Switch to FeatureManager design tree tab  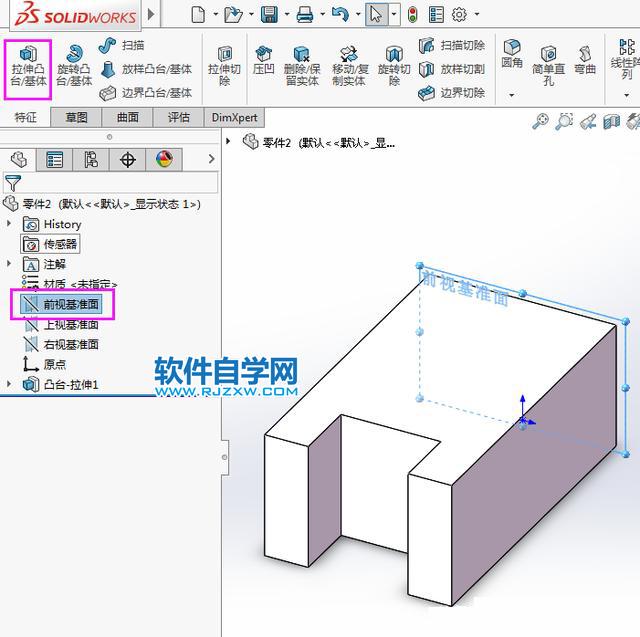tap(18, 160)
